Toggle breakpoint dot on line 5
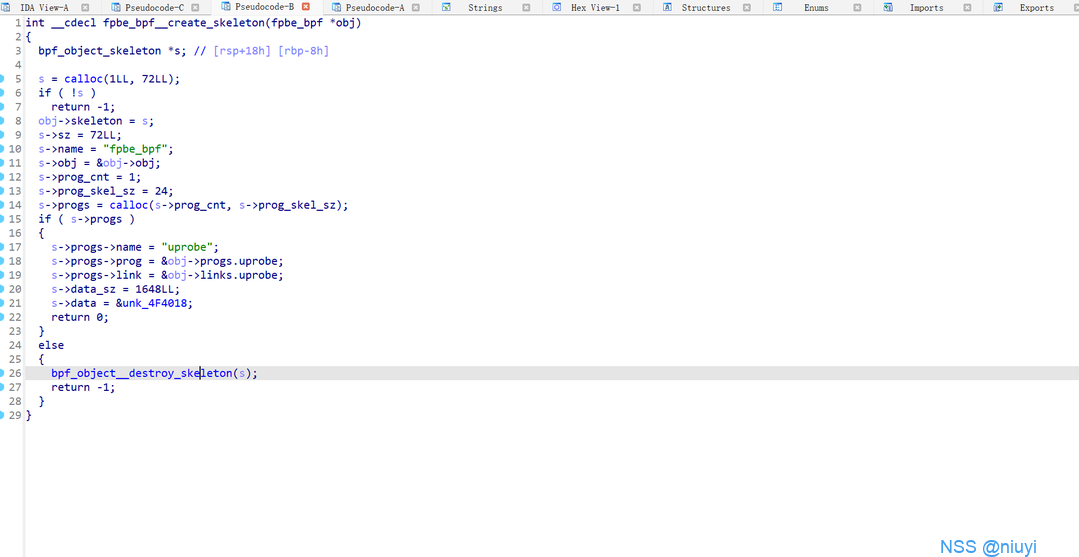Viewport: 1079px width, 557px height. (3, 79)
